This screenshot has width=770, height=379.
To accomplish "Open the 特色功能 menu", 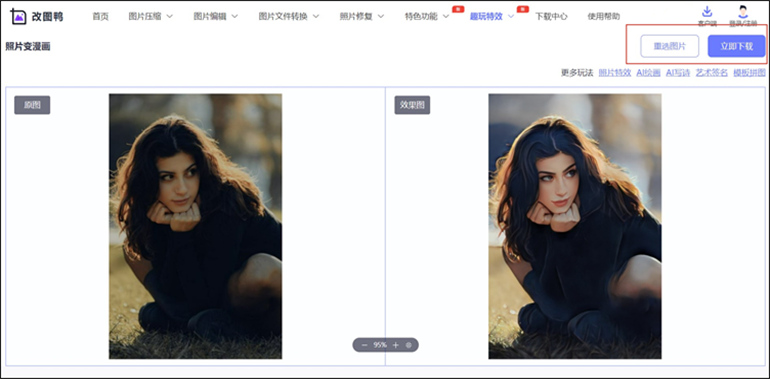I will (x=427, y=17).
